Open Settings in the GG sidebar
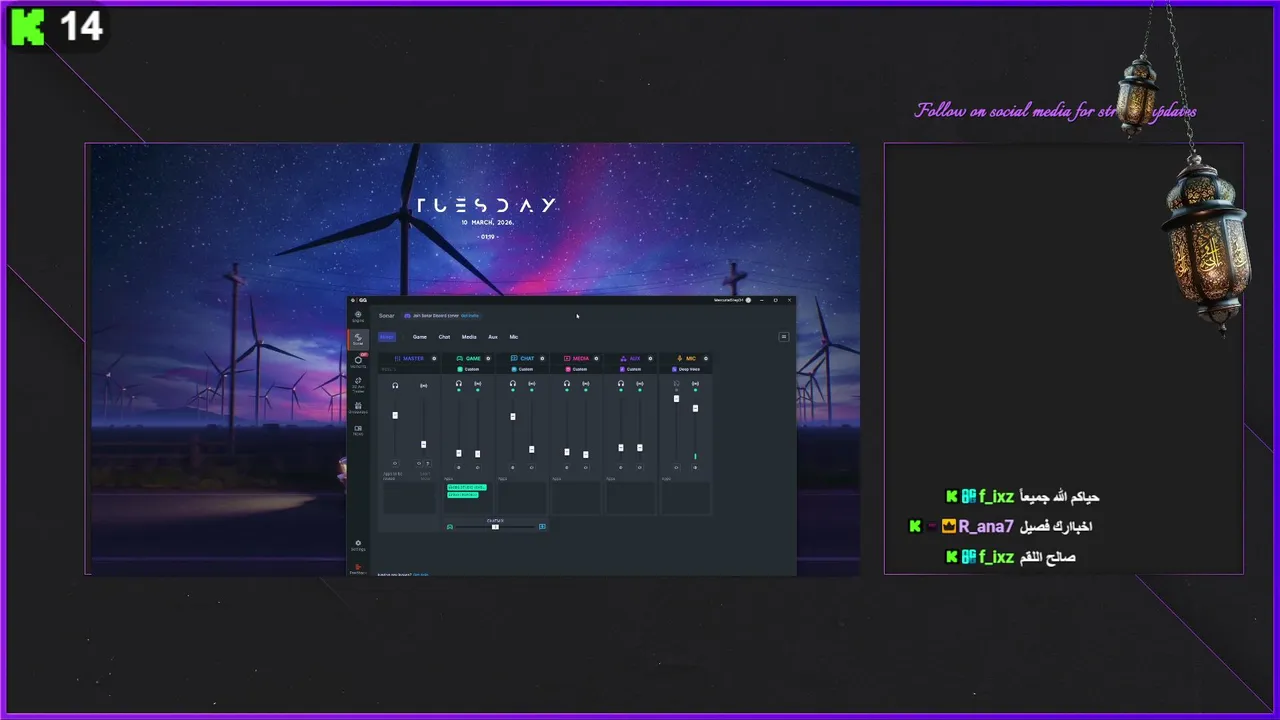Screen dimensions: 1280x720 [358, 546]
